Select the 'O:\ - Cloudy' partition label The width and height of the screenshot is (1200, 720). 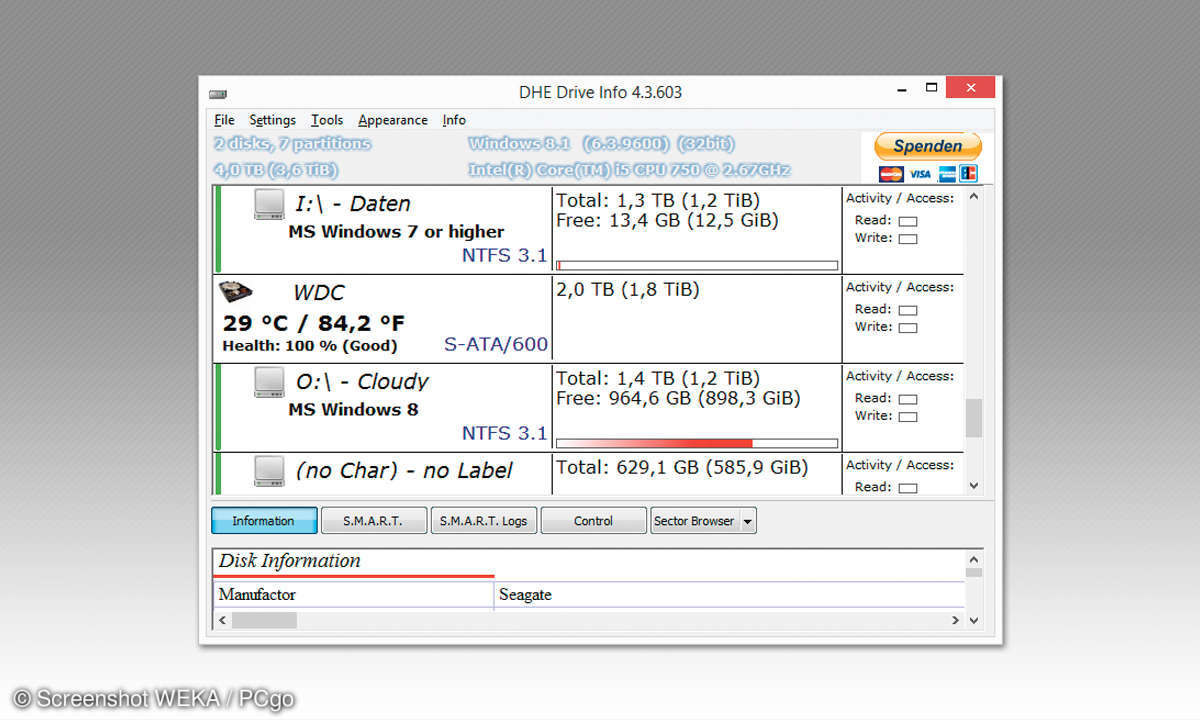point(362,382)
